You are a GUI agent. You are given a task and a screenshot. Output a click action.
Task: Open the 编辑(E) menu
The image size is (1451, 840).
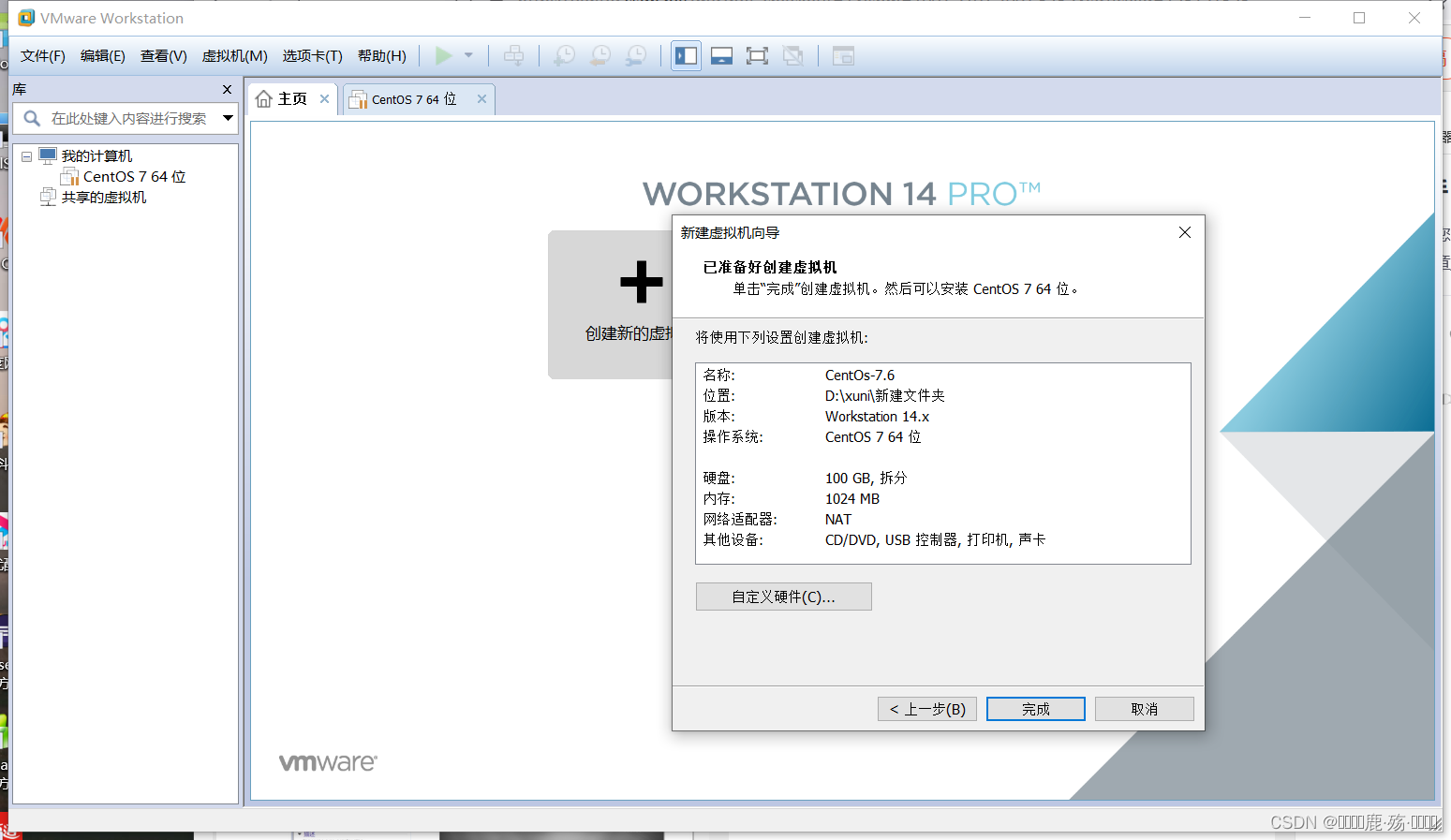click(103, 56)
